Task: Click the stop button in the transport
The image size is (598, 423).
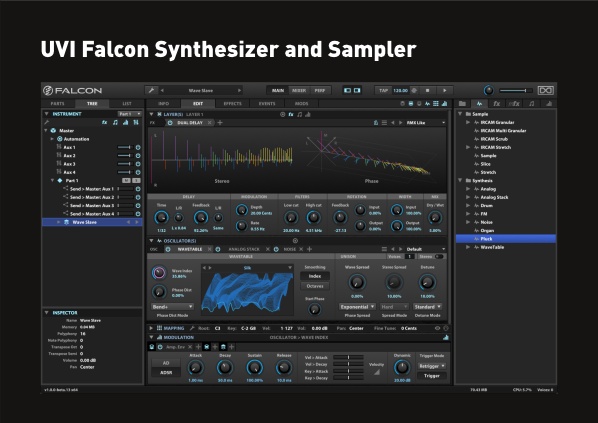Action: click(428, 90)
